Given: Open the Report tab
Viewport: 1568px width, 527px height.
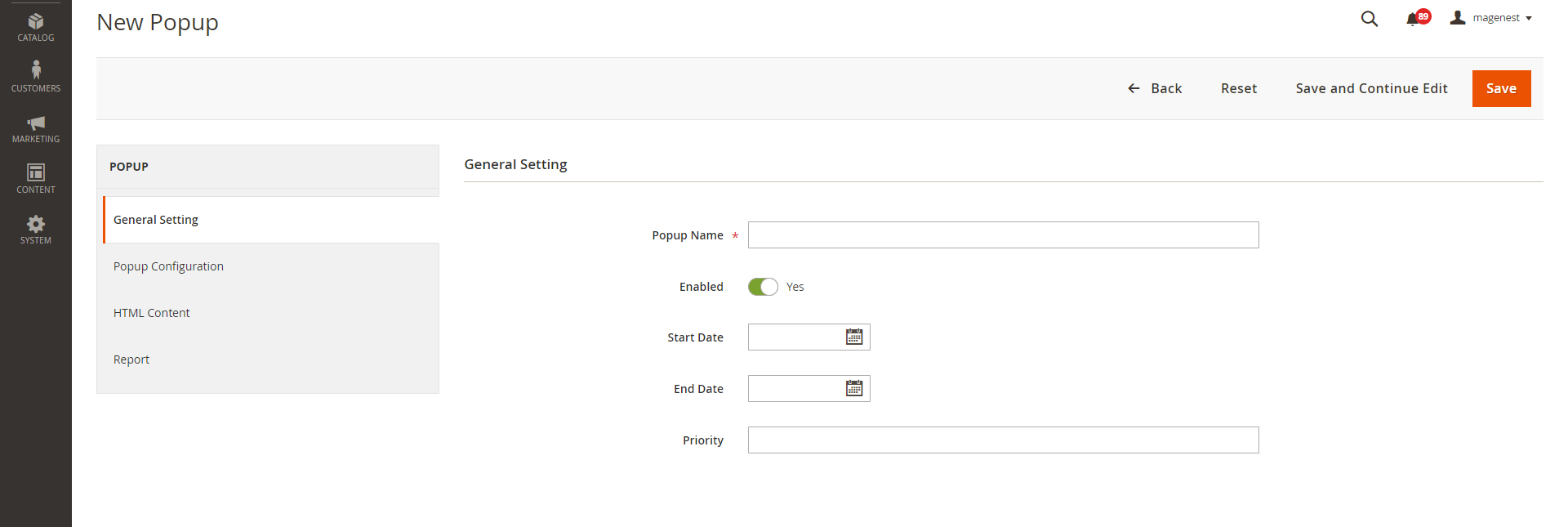Looking at the screenshot, I should tap(131, 360).
